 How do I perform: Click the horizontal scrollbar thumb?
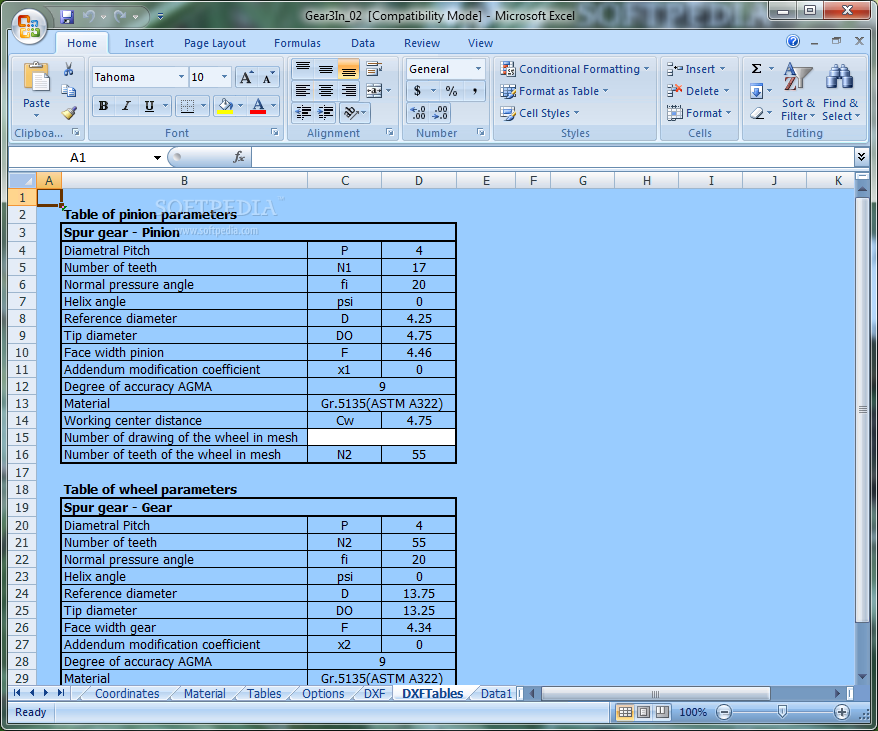[x=656, y=693]
